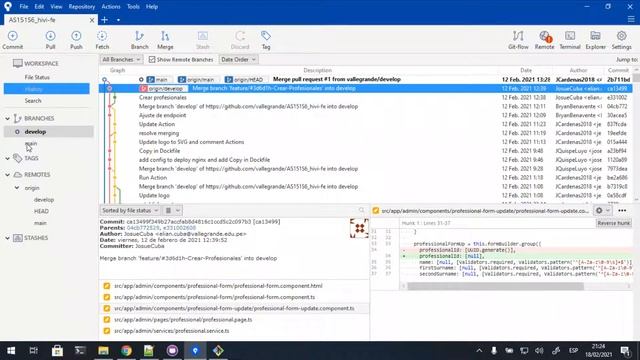
Task: Select the main local branch
Action: click(31, 144)
